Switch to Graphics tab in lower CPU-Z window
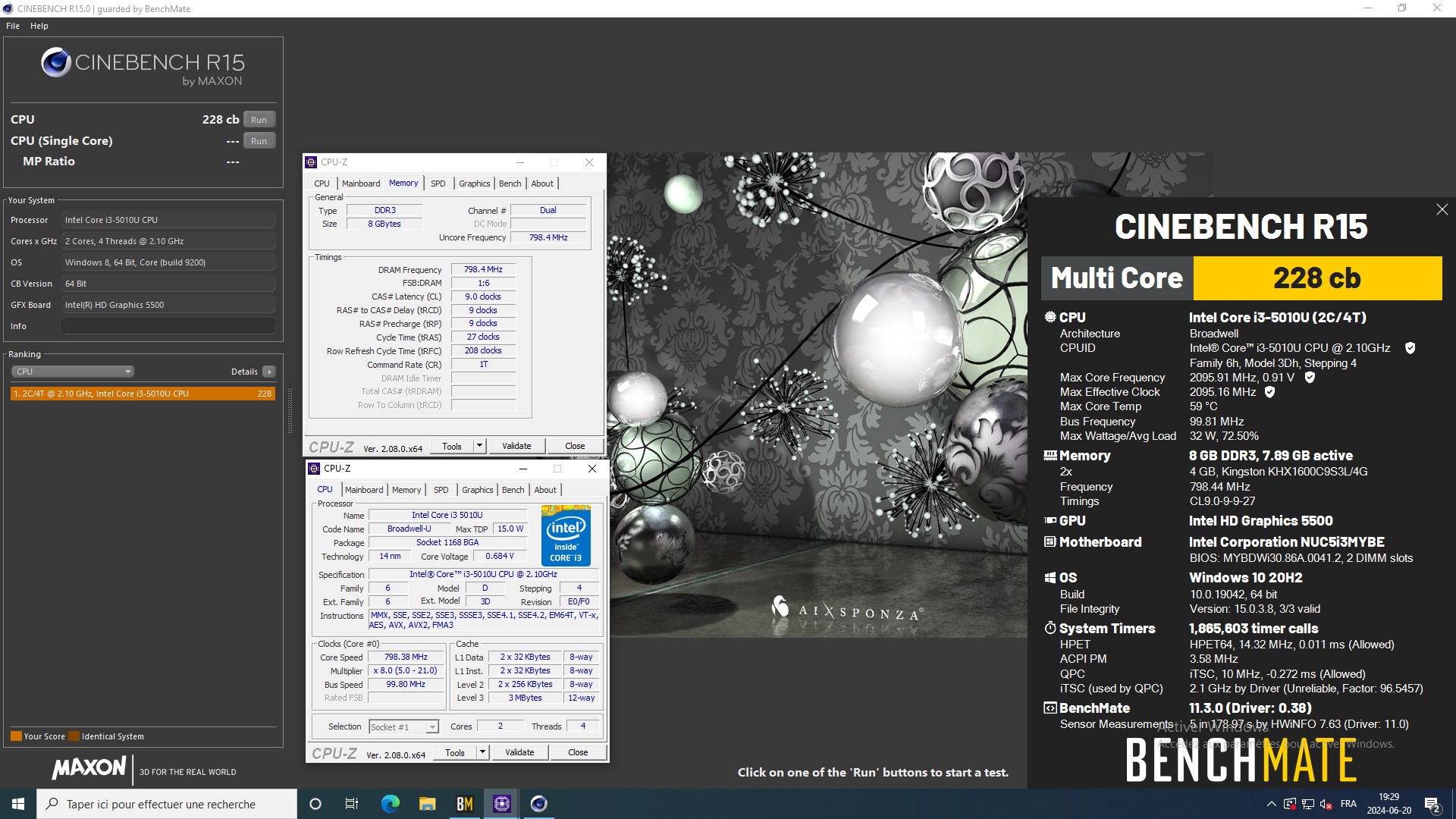This screenshot has width=1456, height=819. [478, 490]
